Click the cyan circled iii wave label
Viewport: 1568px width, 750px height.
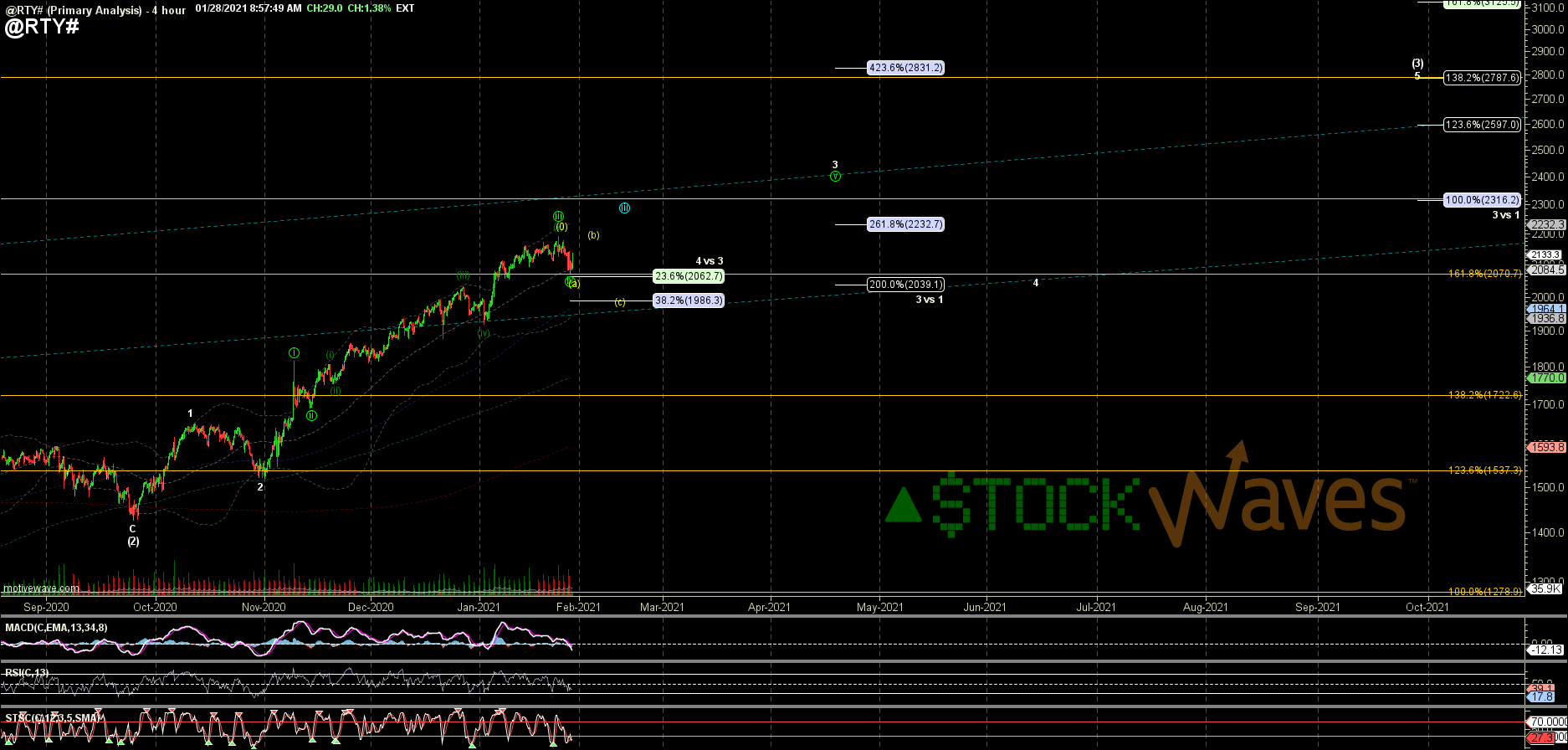(624, 208)
